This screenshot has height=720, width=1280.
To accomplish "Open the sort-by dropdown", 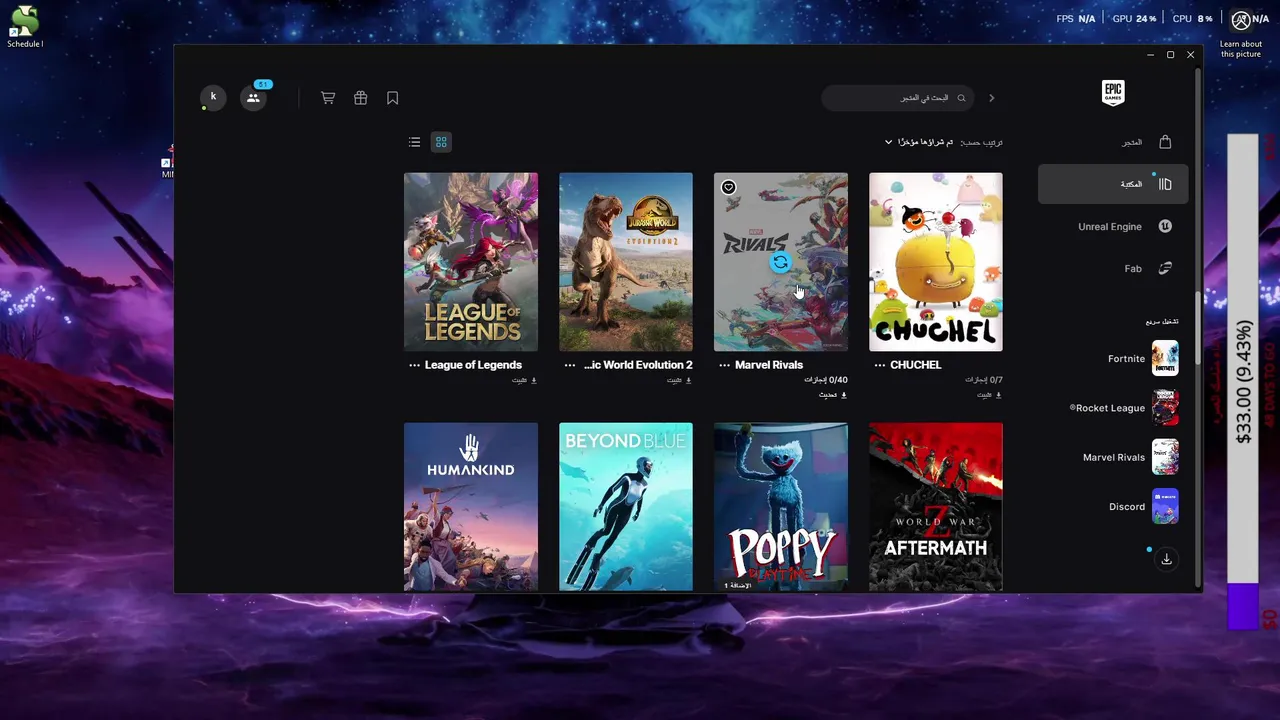I will click(x=918, y=142).
